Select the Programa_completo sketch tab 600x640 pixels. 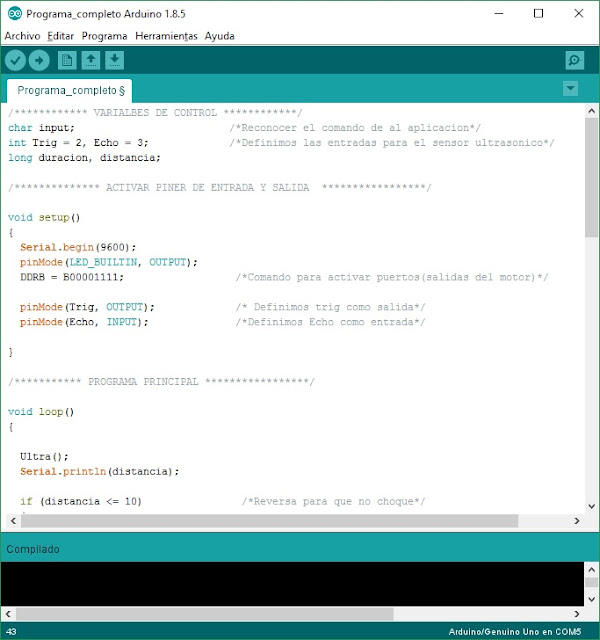[69, 91]
